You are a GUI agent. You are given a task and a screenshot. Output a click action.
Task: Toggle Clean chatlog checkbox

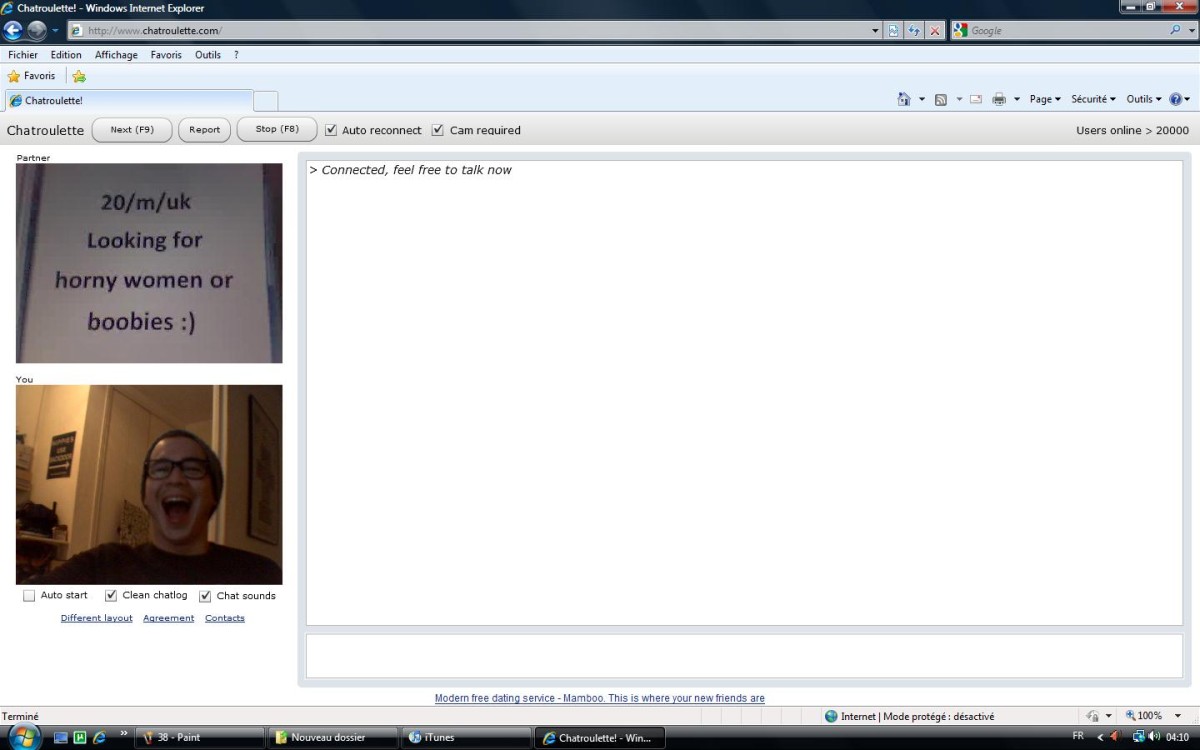point(111,596)
